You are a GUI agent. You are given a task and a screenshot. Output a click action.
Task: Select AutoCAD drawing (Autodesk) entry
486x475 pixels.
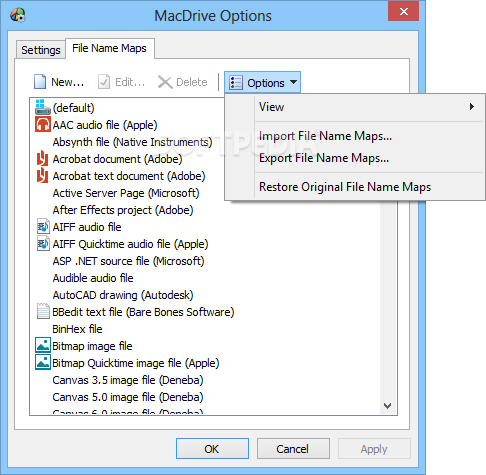123,295
